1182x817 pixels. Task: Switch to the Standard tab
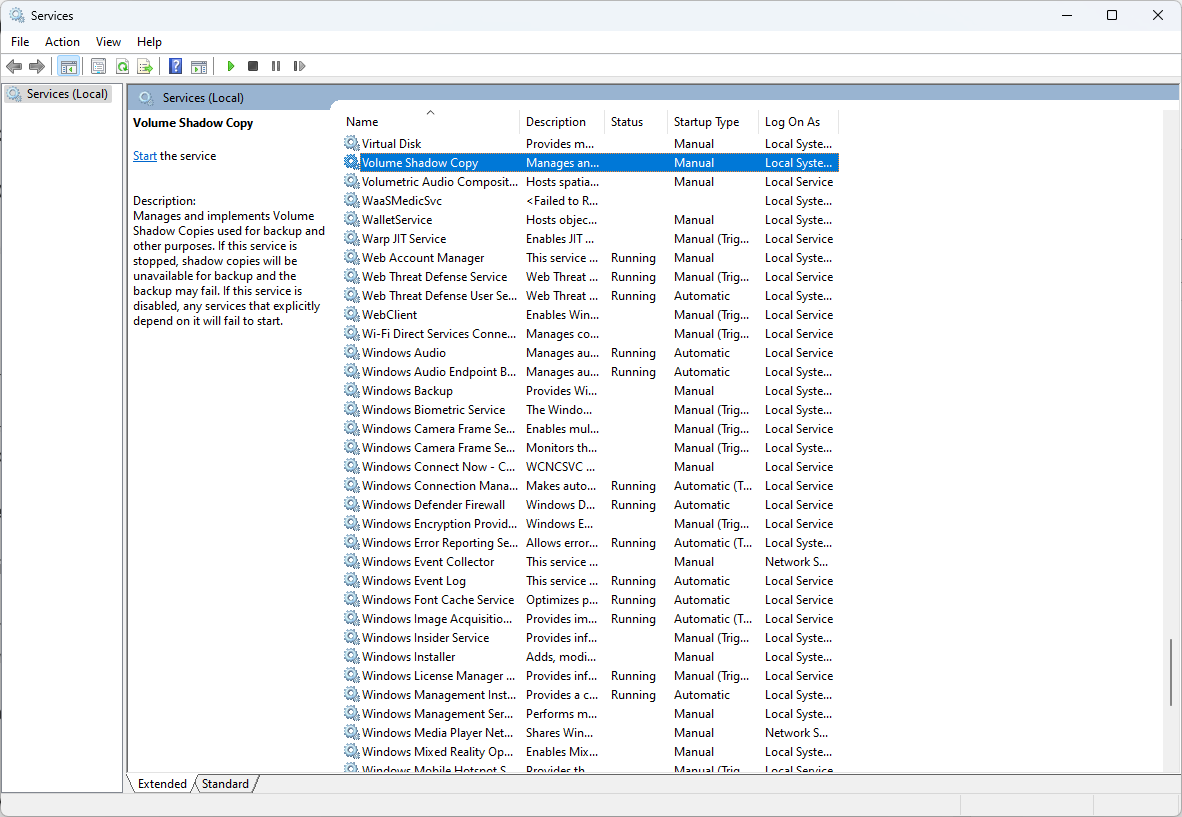tap(225, 784)
